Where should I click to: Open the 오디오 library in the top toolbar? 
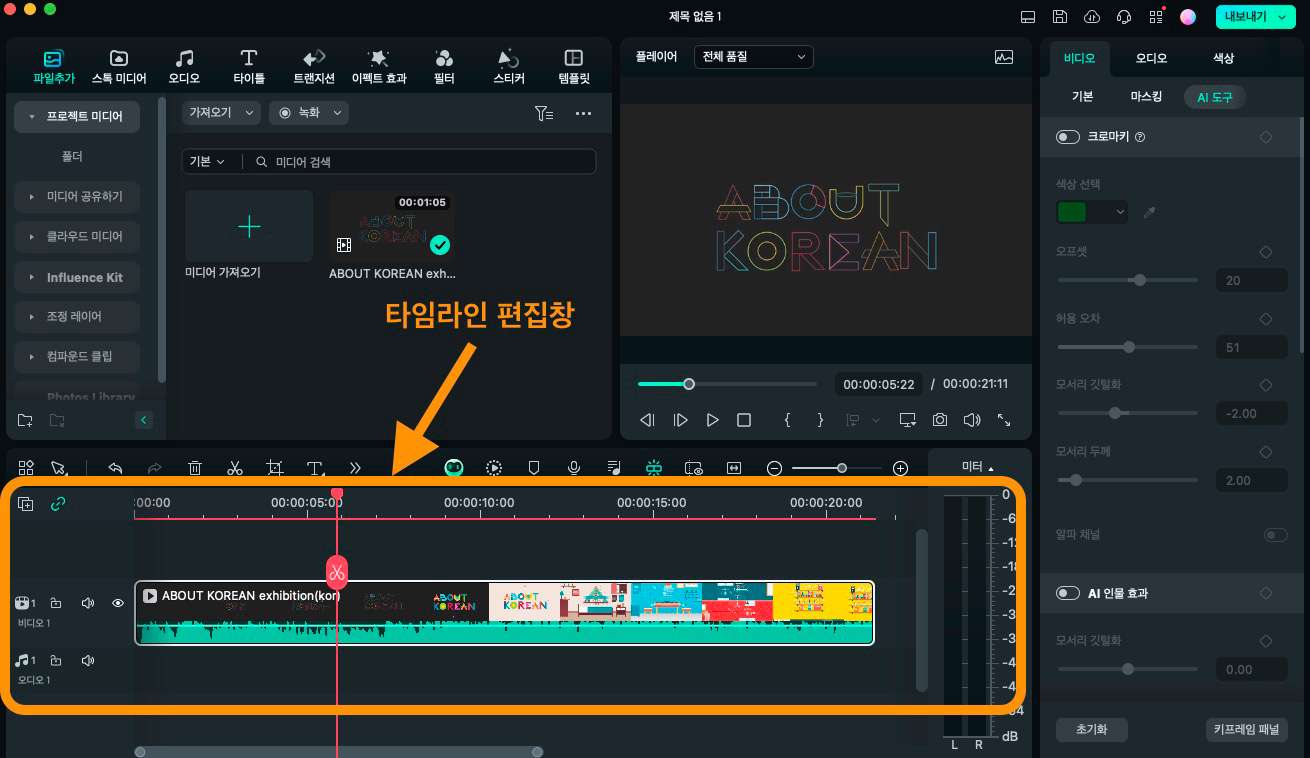(184, 66)
